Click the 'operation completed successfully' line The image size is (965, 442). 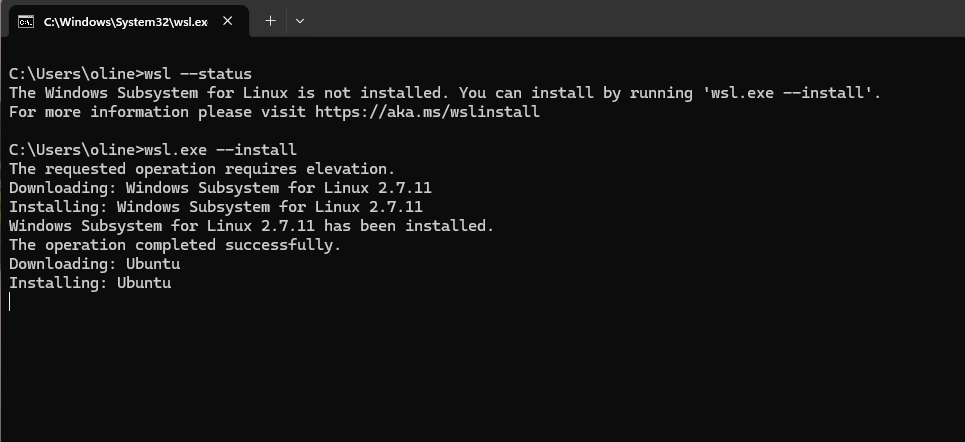[x=175, y=245]
